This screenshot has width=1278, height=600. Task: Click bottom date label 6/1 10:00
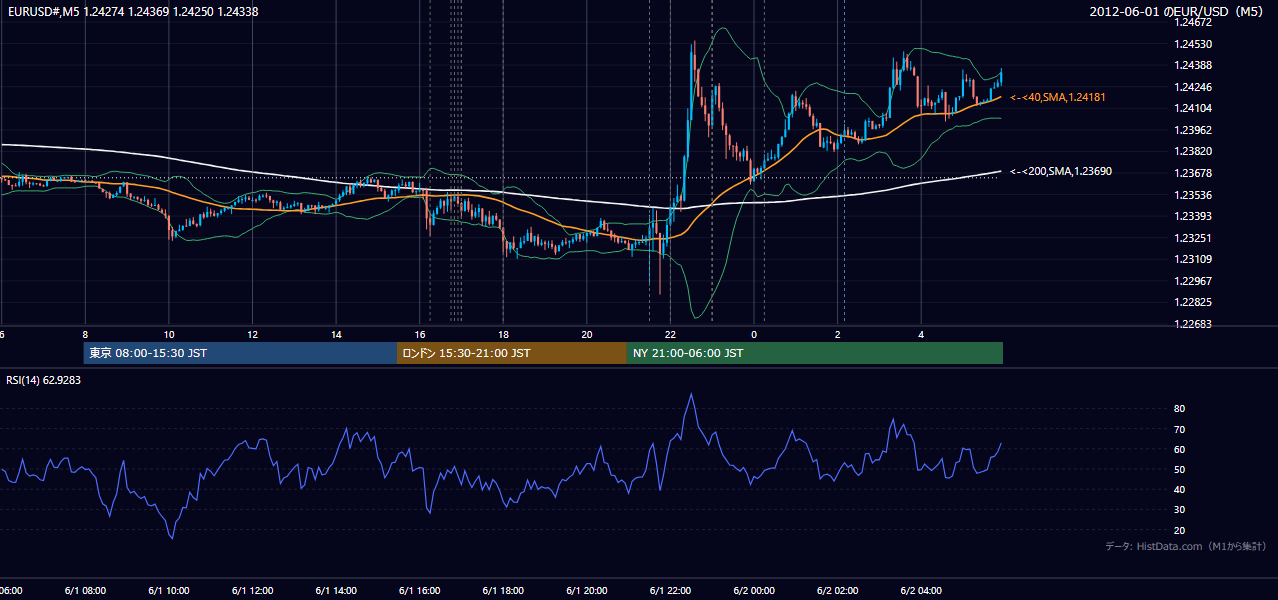[x=169, y=591]
